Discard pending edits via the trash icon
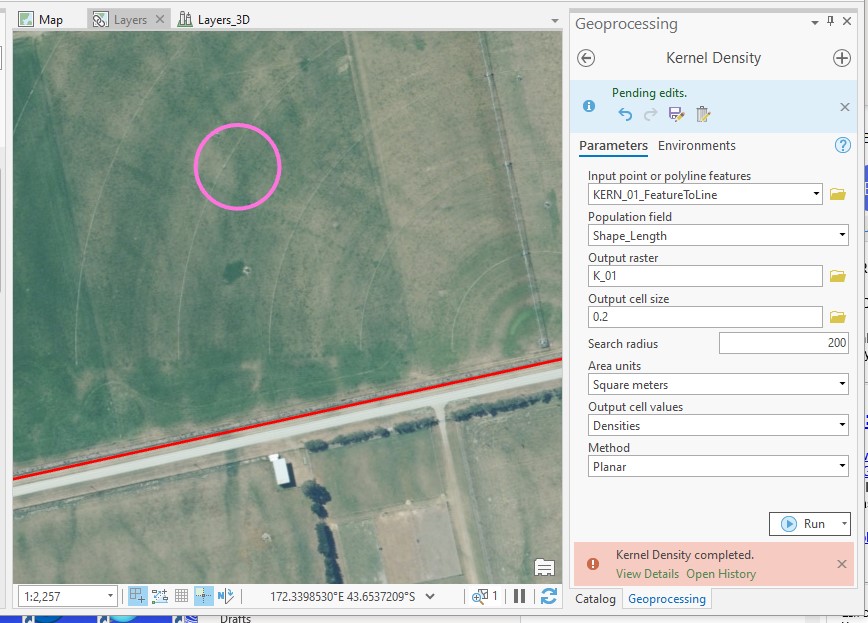This screenshot has width=868, height=623. pos(704,112)
